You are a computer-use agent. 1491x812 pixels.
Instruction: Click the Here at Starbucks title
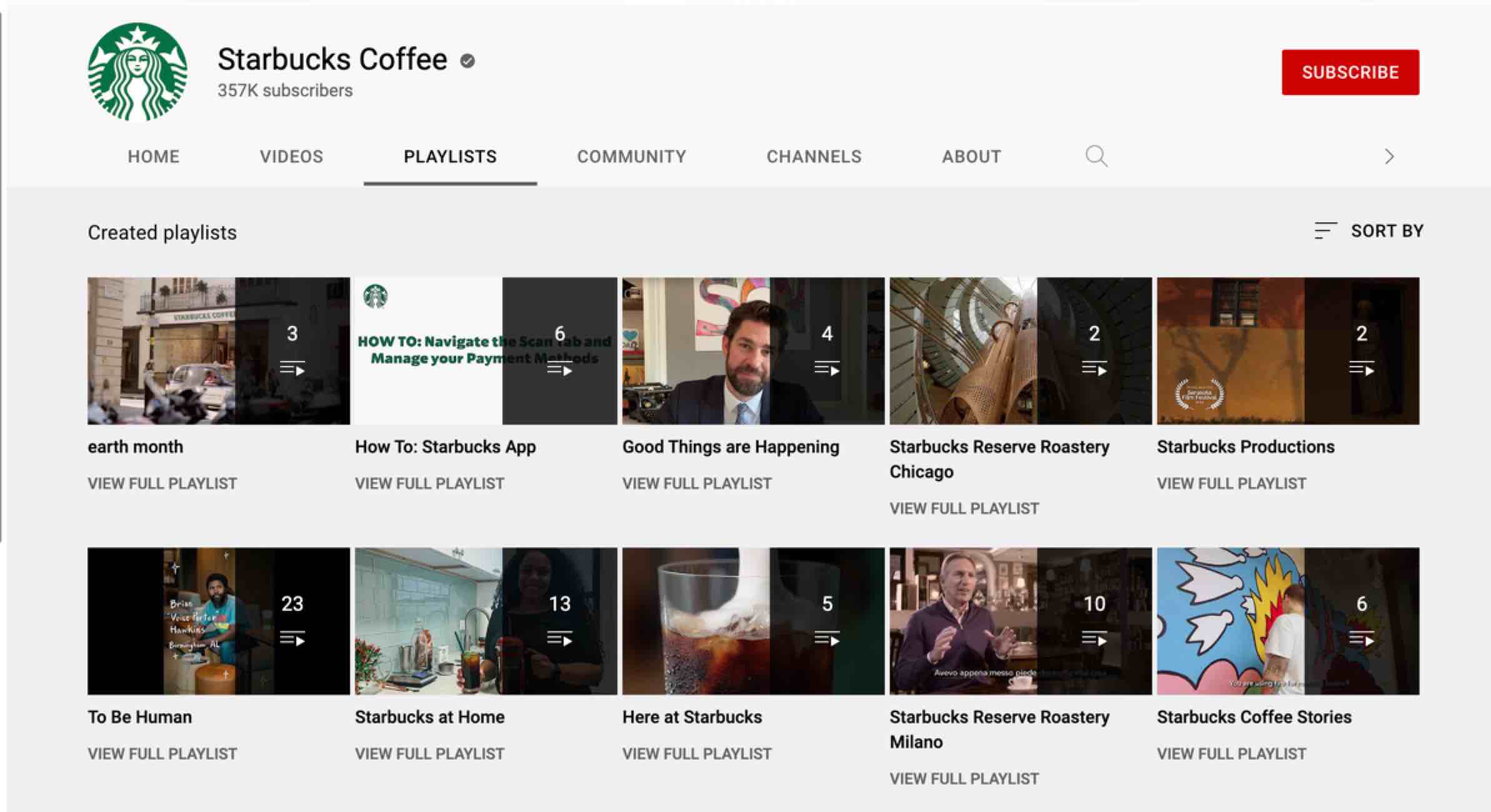coord(692,717)
